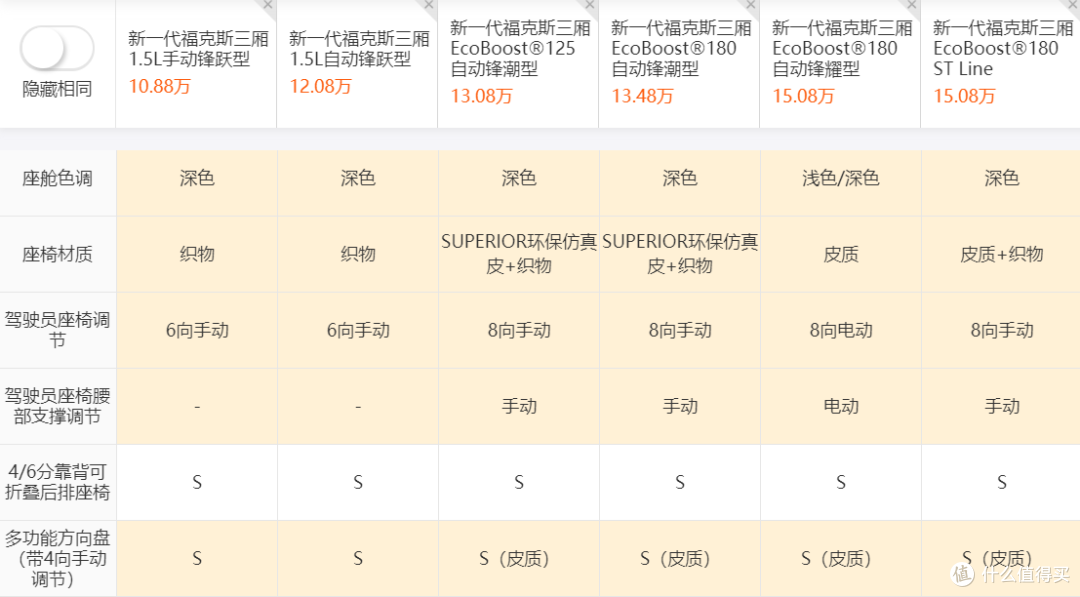This screenshot has width=1080, height=597.
Task: Click 15.08万 price under 自动锋耀型
Action: [804, 96]
